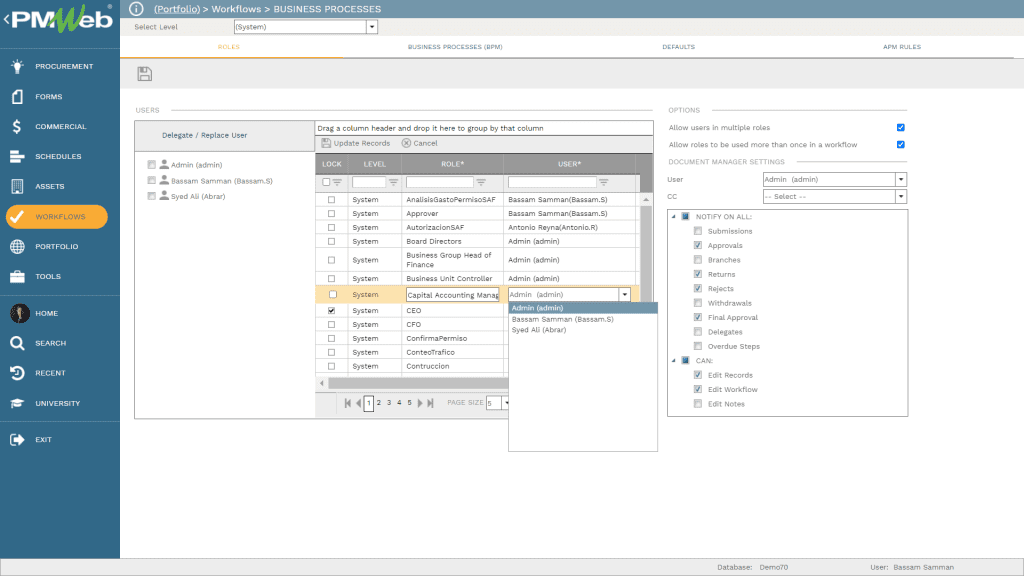Click the grid horizontal scrollbar
This screenshot has height=576, width=1024.
418,383
